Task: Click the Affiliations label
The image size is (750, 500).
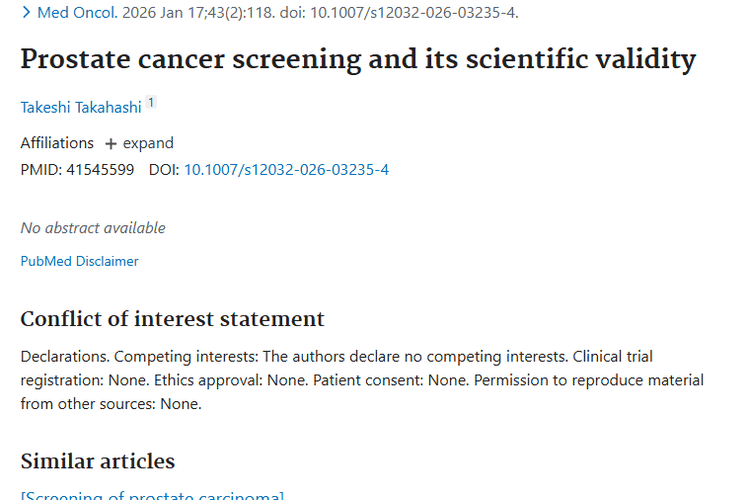Action: (x=57, y=143)
